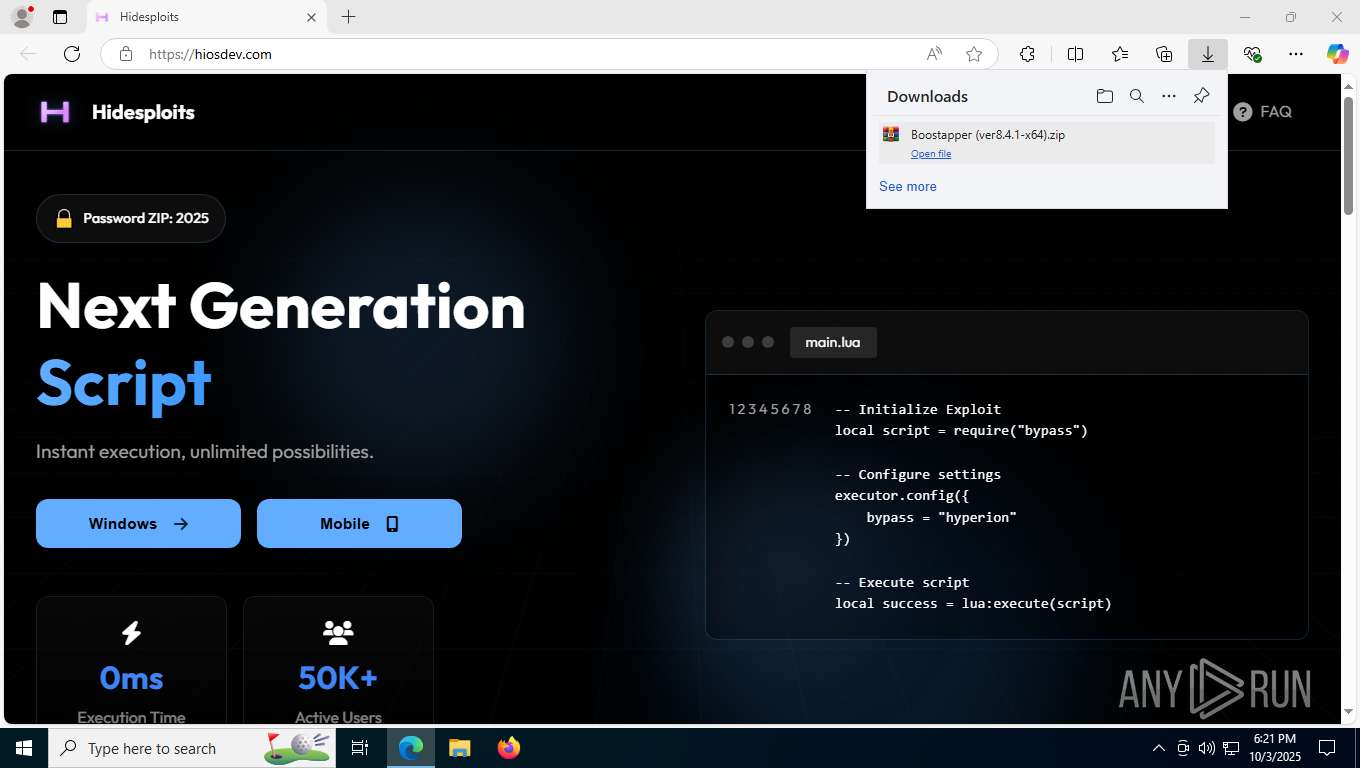Launch Copilot sidebar icon

click(1338, 54)
